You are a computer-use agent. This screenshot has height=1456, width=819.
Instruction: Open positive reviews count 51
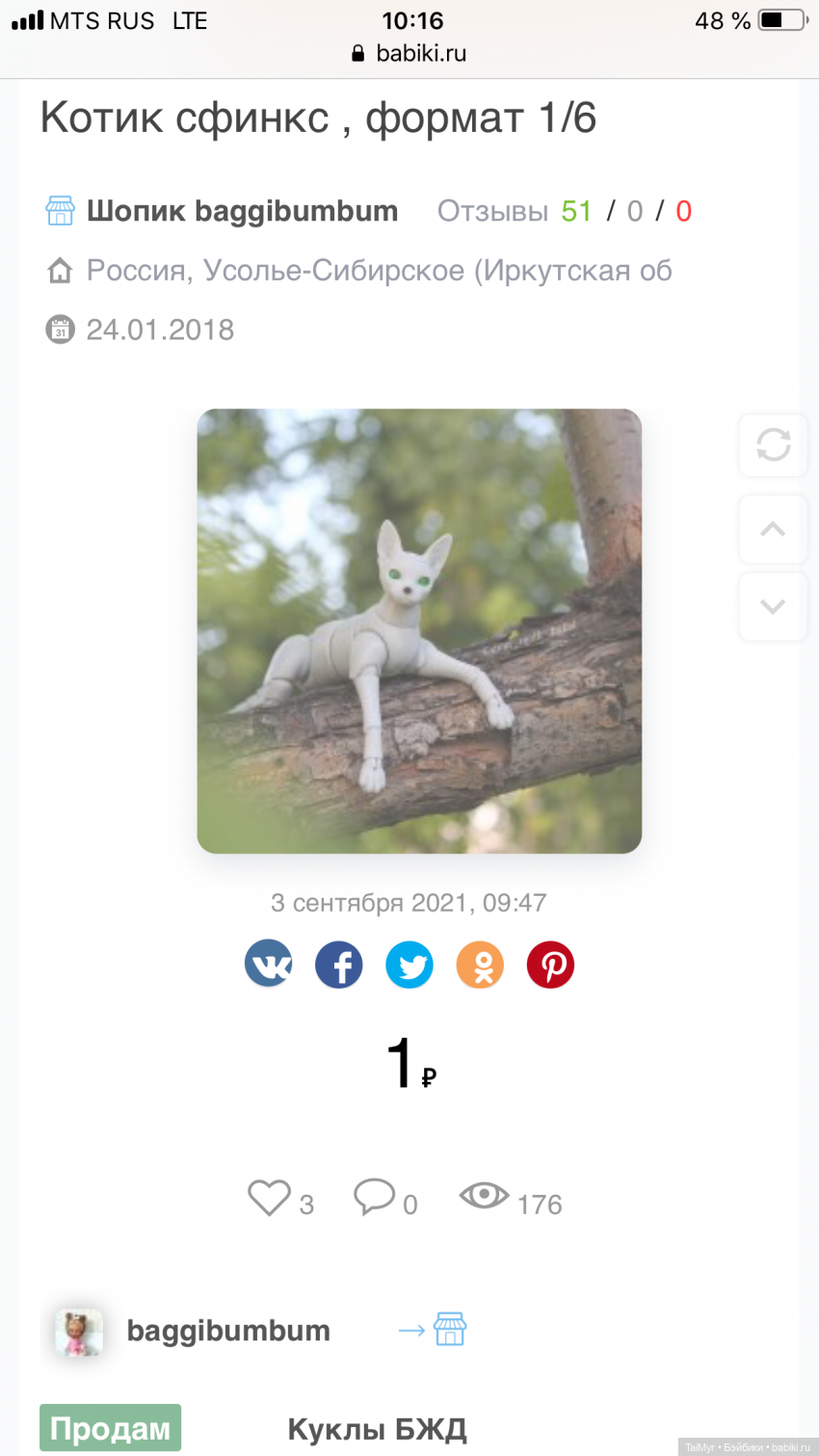576,211
